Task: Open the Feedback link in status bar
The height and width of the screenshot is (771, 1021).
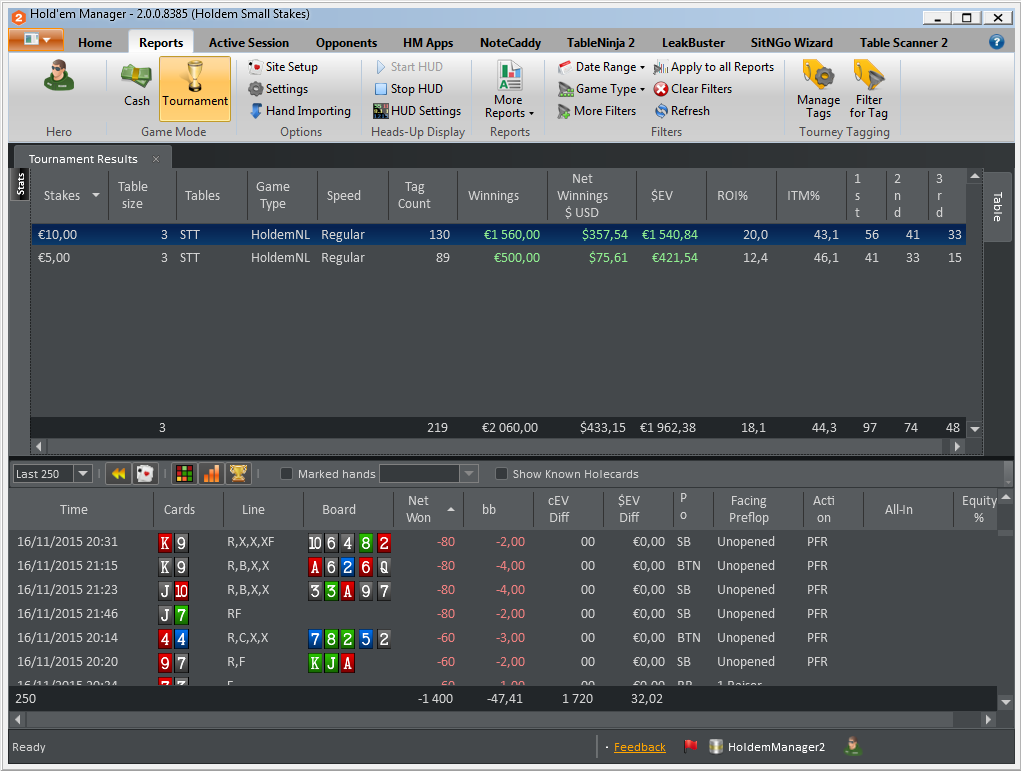Action: click(x=639, y=747)
